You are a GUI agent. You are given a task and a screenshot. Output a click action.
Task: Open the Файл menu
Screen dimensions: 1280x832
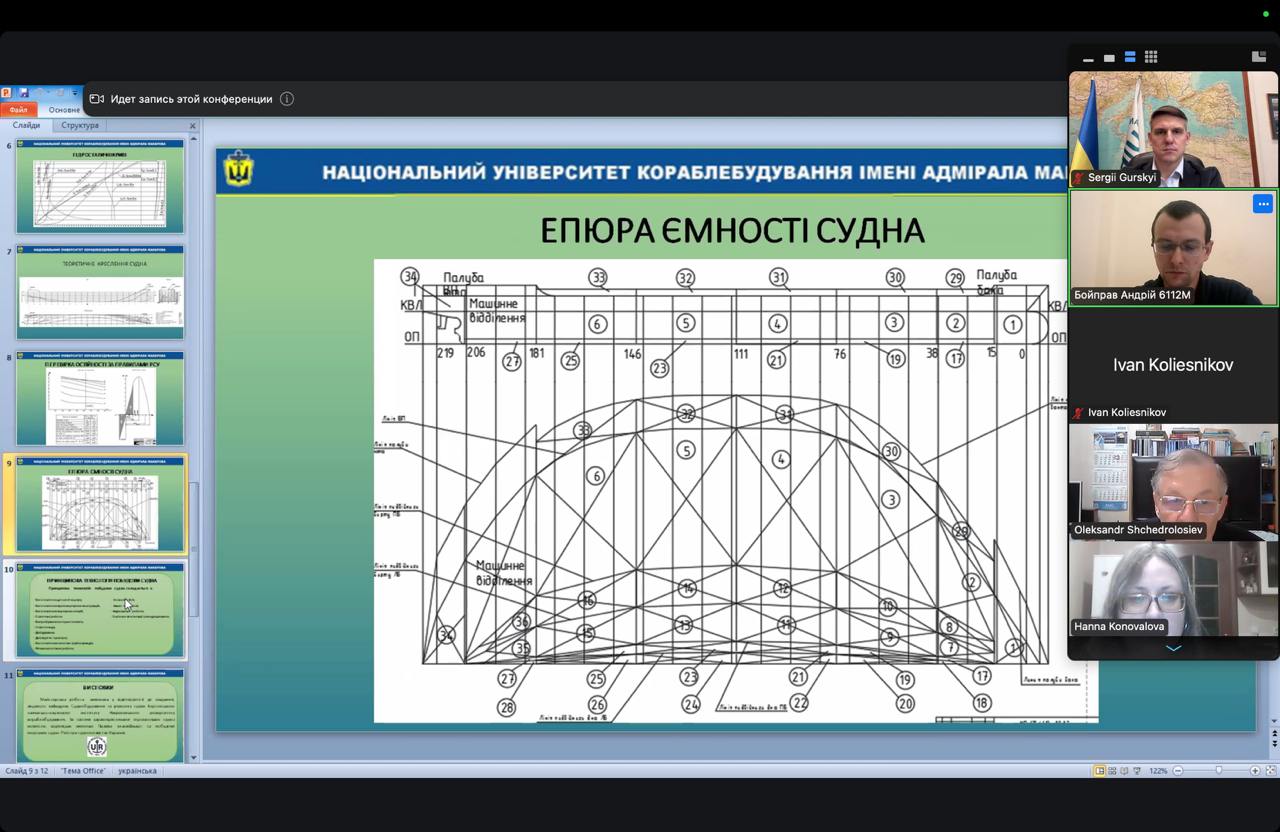18,110
